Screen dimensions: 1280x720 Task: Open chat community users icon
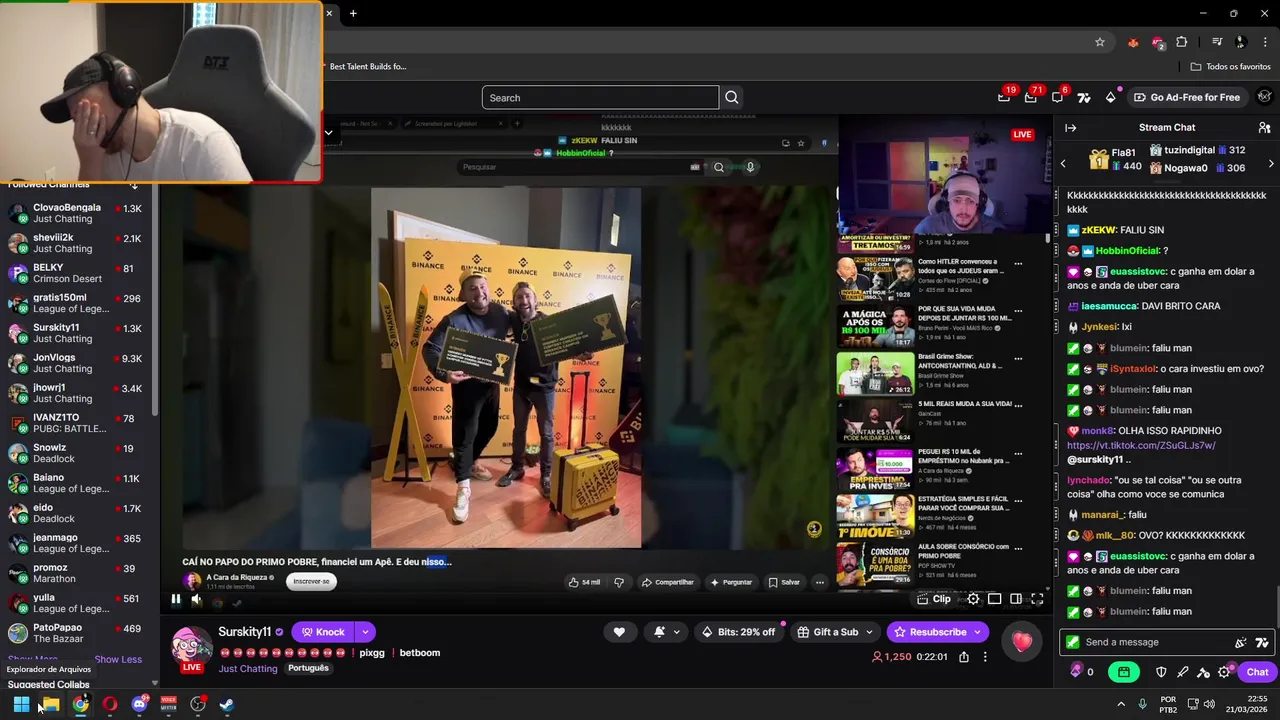coord(1264,128)
